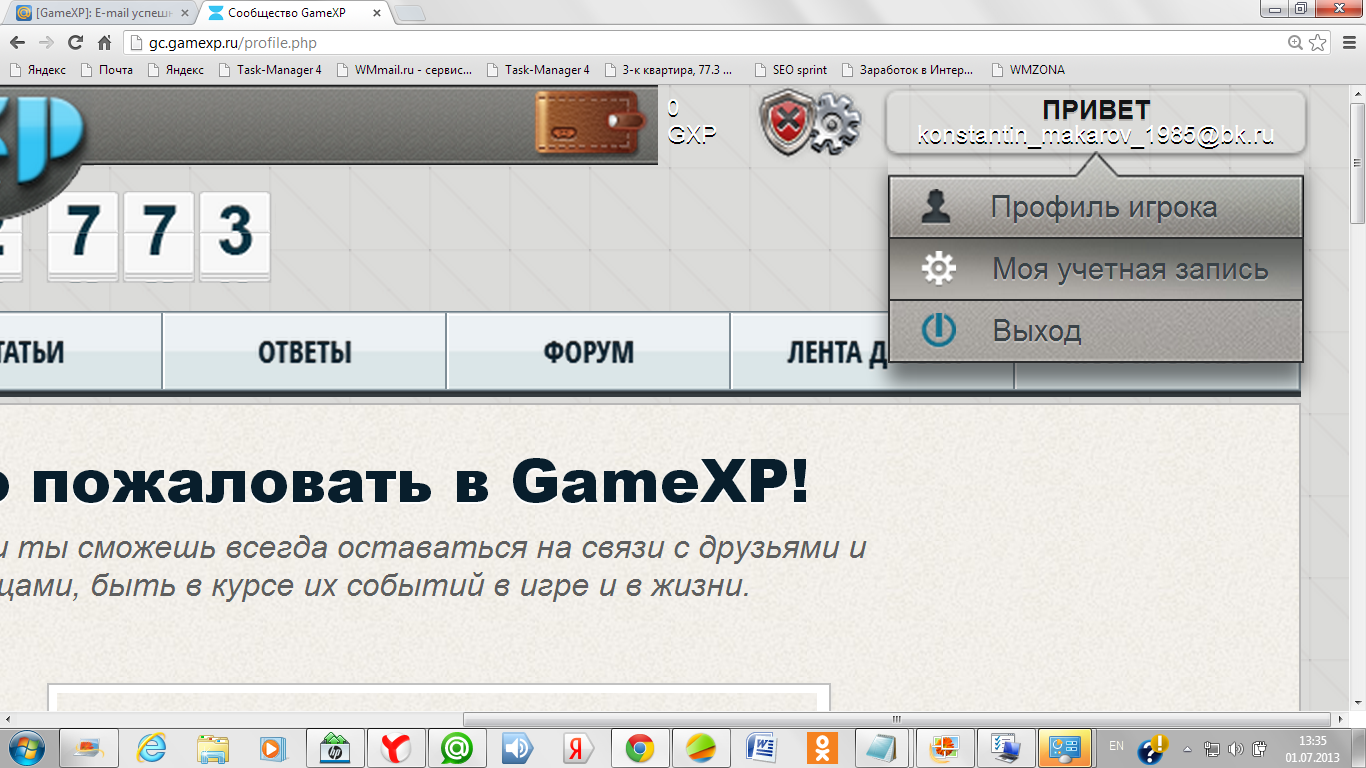Close the [GameXP]: E-mail tab

184,14
